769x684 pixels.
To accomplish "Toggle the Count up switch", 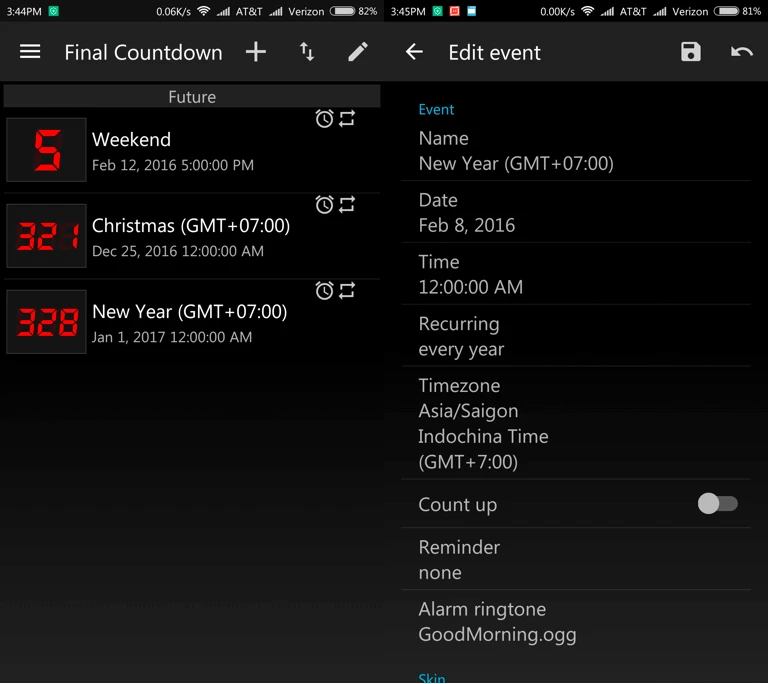I will pos(718,504).
